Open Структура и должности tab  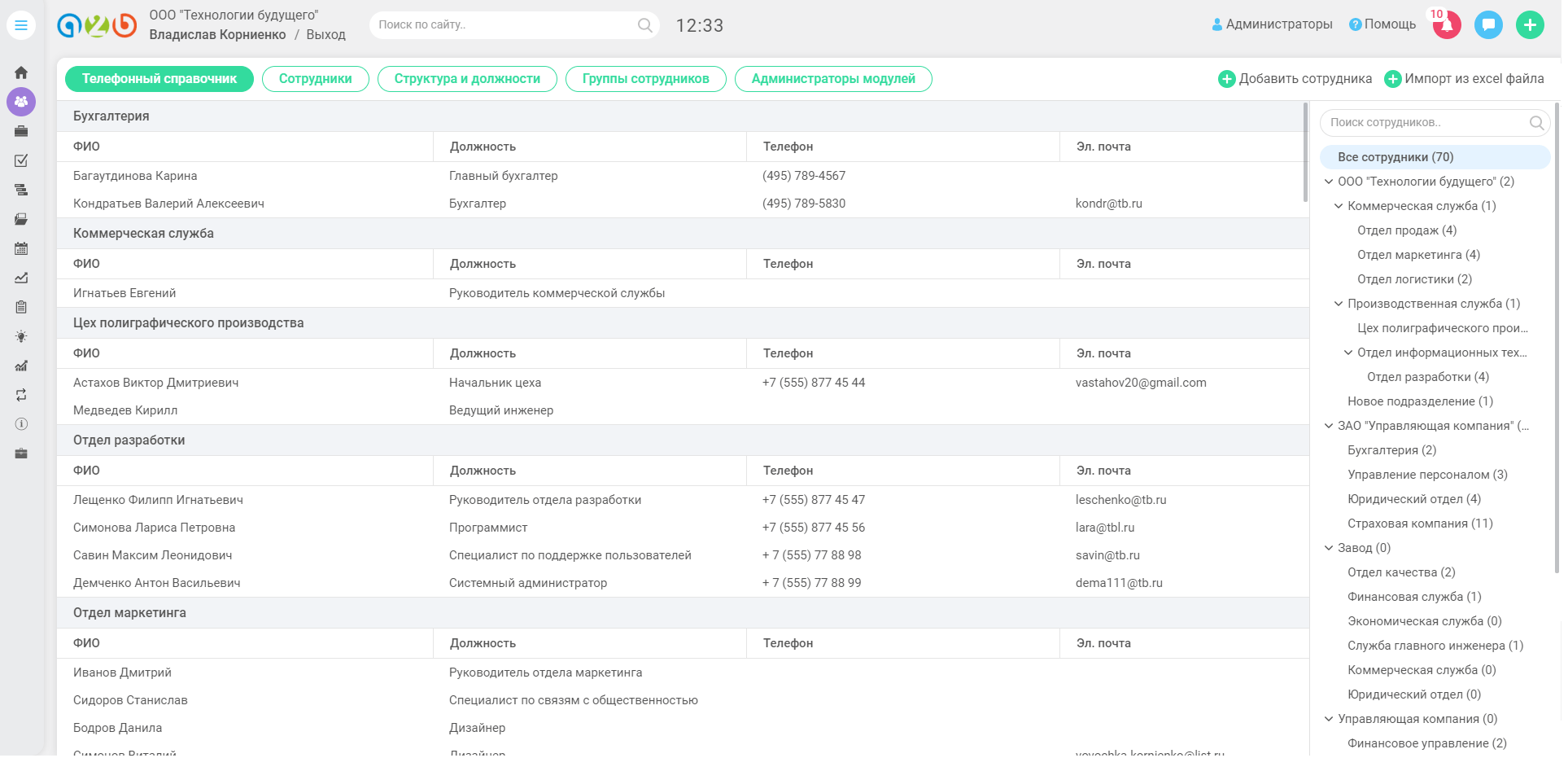467,79
